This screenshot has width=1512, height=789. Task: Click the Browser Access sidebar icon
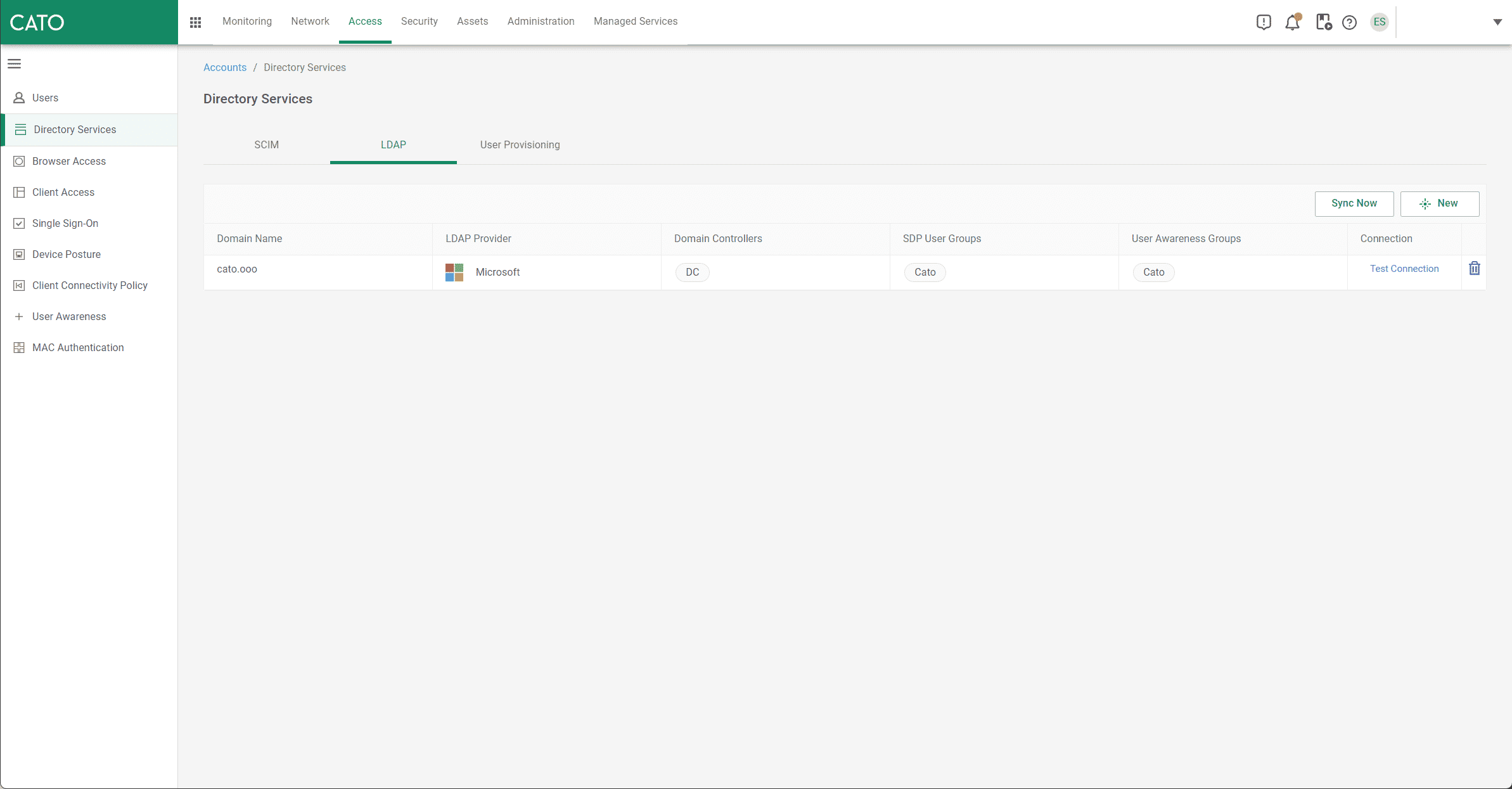pos(19,160)
